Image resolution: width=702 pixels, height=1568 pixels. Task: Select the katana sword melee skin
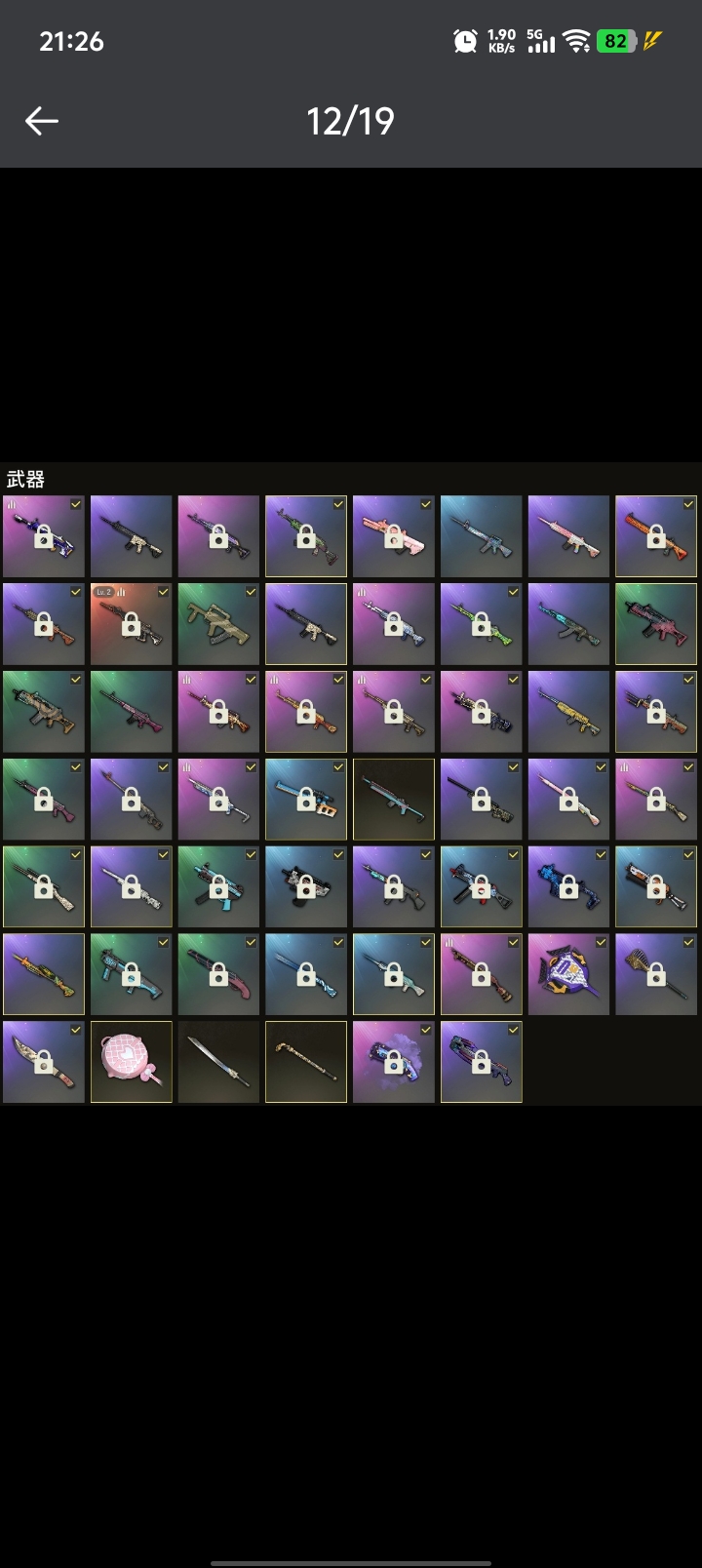pos(218,1062)
